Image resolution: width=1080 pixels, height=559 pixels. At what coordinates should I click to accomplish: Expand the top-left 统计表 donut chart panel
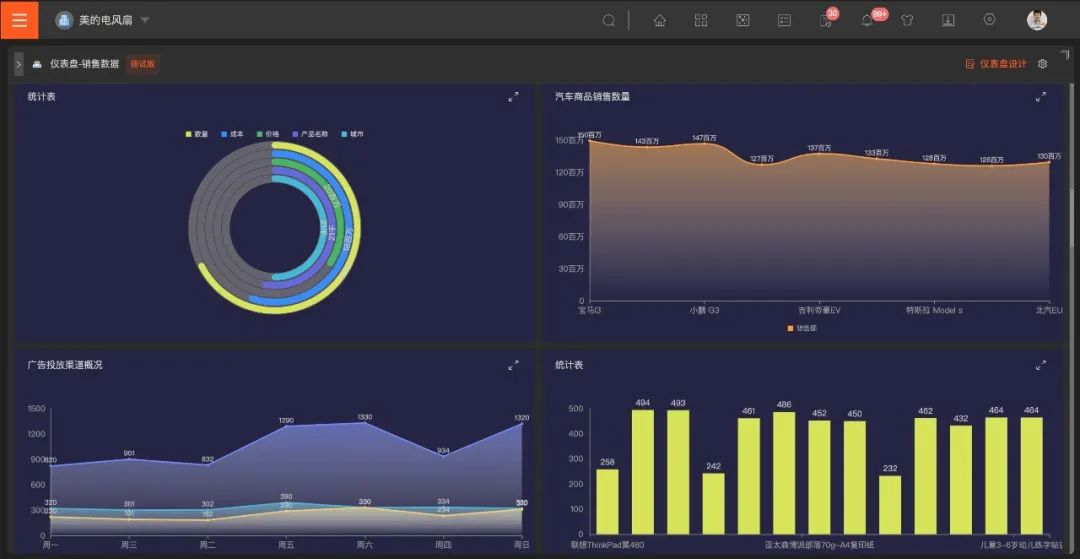pyautogui.click(x=513, y=97)
